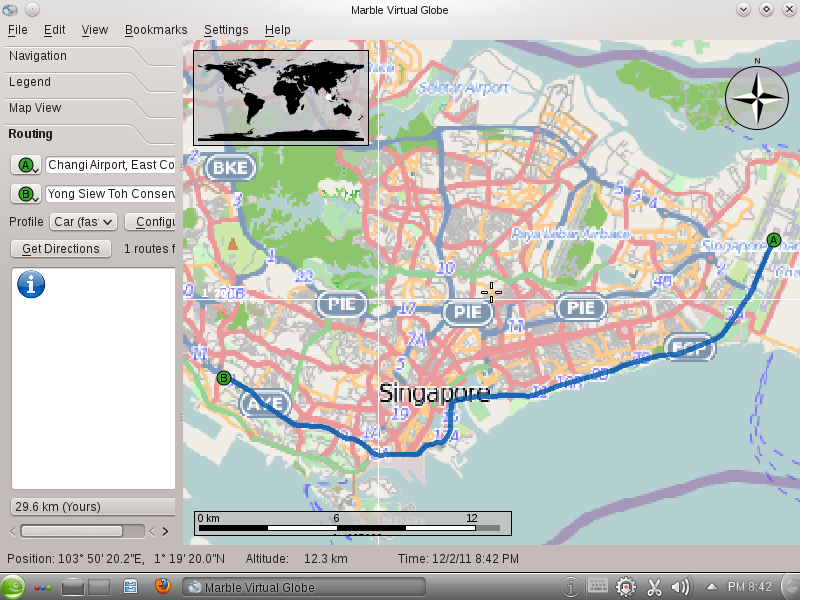Click the map distance scale bar

[x=353, y=523]
